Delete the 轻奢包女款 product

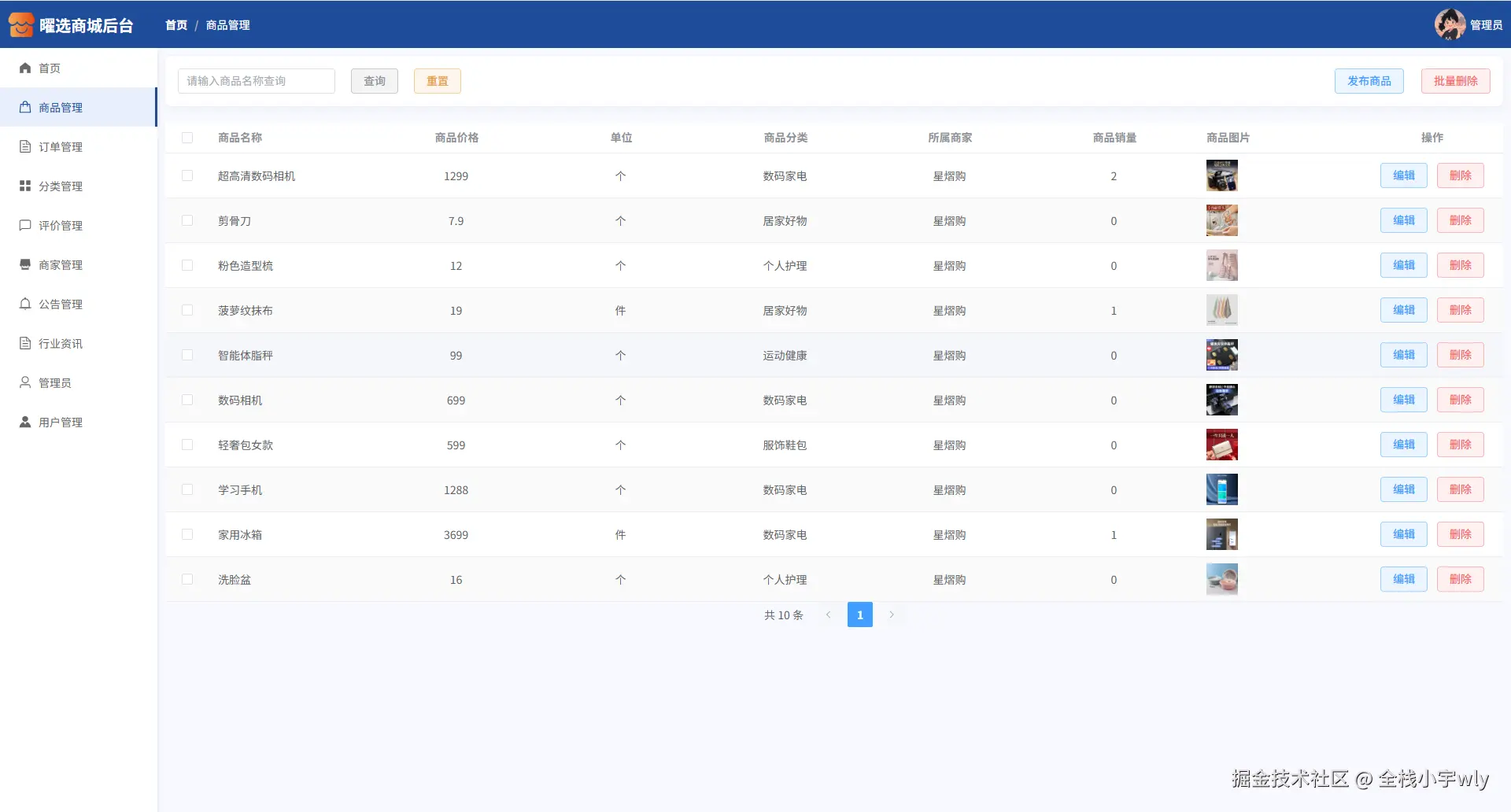(1461, 445)
